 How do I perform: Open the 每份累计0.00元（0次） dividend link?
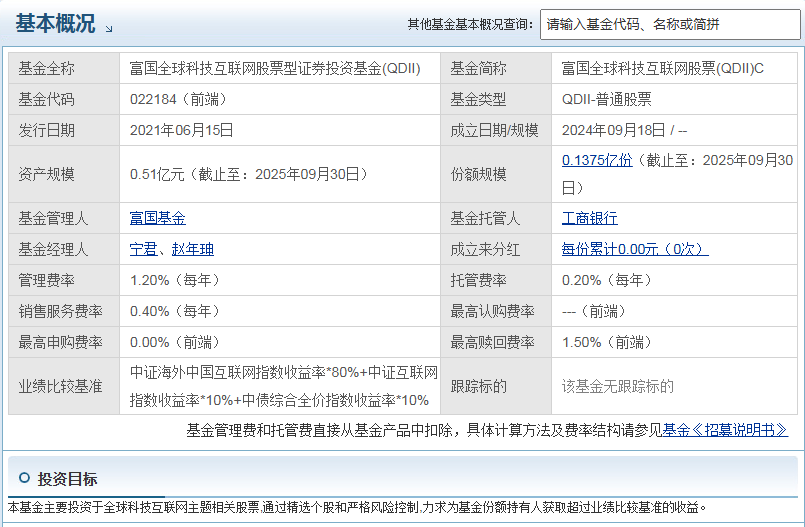(635, 249)
